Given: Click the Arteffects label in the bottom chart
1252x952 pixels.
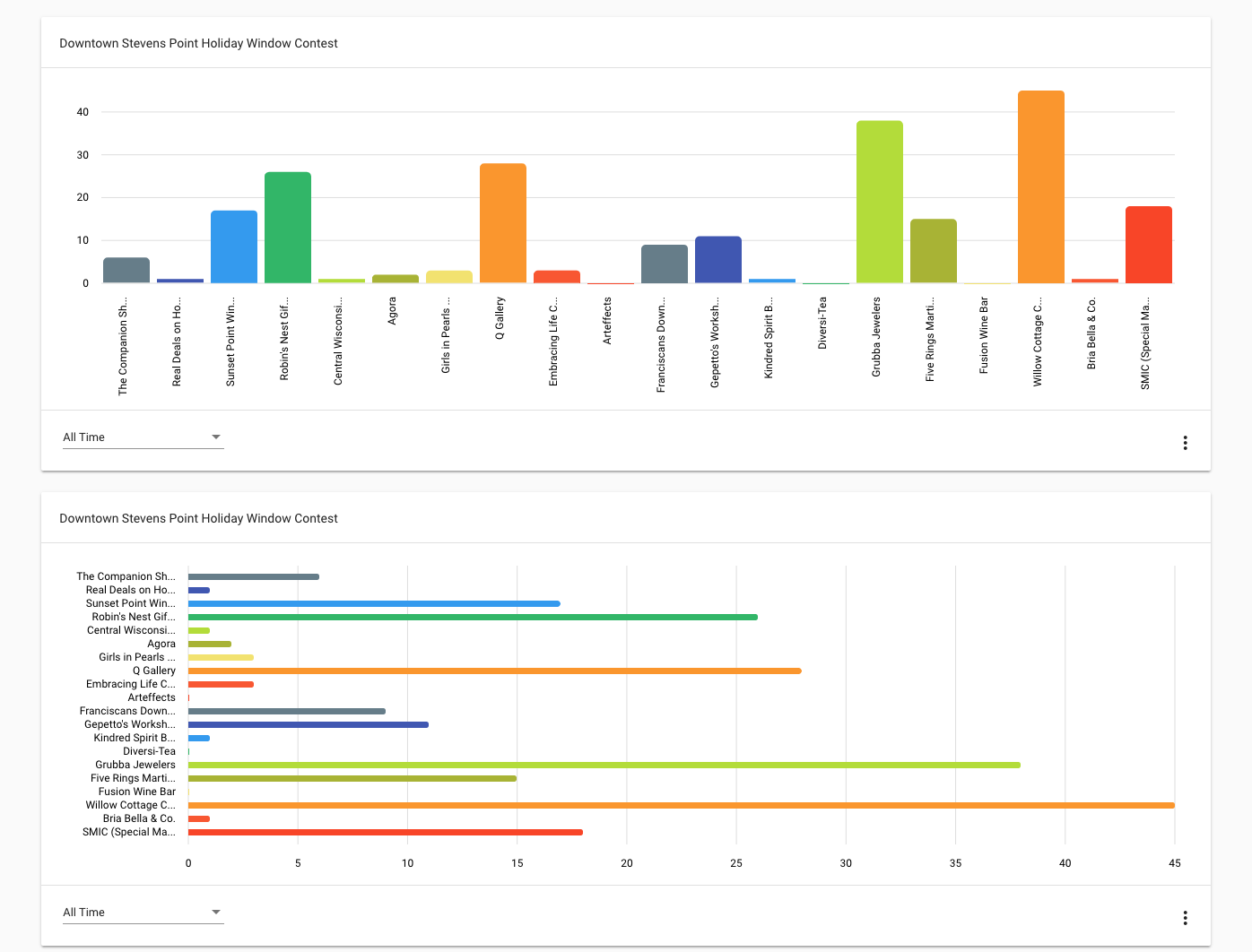Looking at the screenshot, I should coord(152,697).
